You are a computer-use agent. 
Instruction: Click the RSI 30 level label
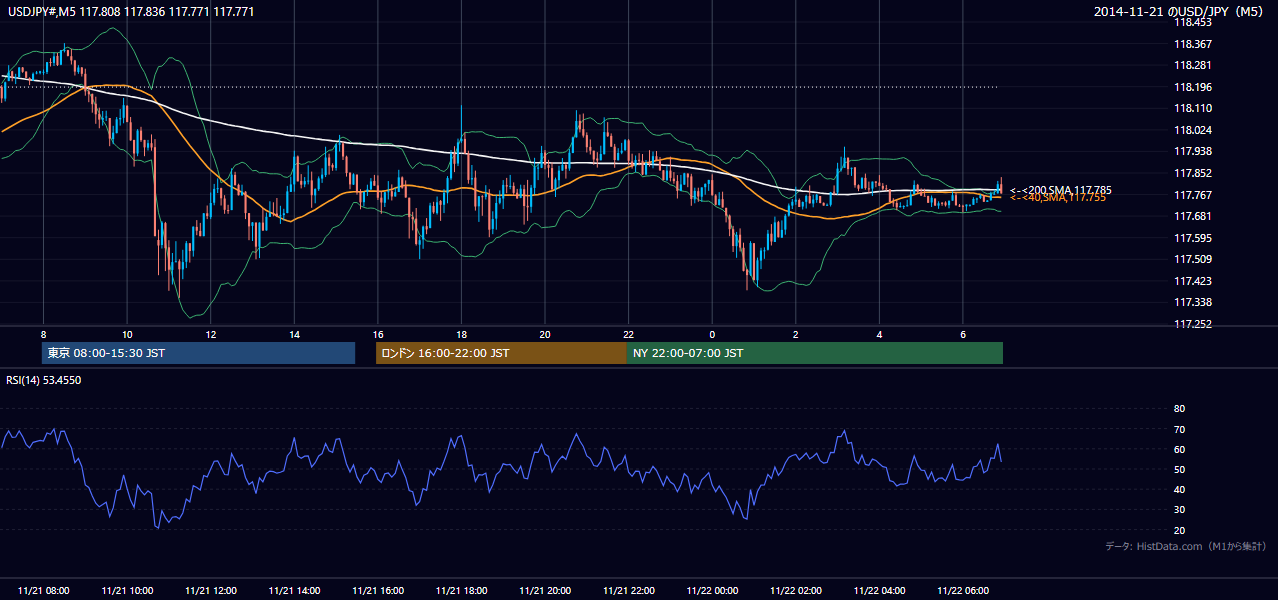1179,510
